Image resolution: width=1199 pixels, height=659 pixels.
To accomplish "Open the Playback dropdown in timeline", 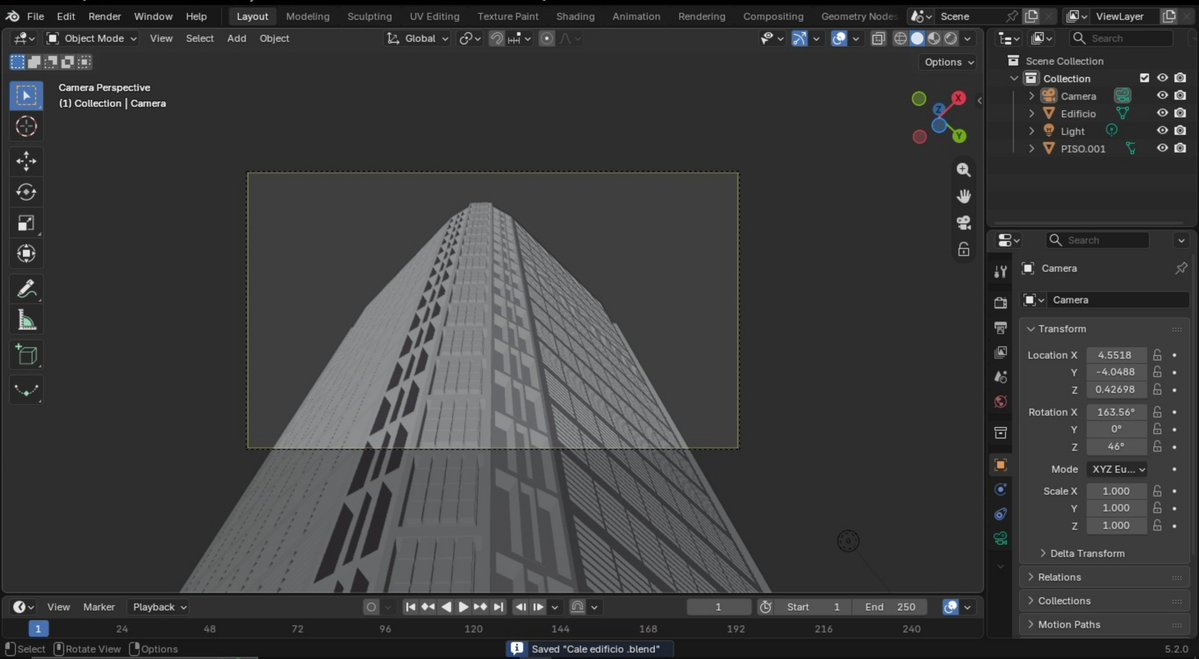I will [159, 607].
